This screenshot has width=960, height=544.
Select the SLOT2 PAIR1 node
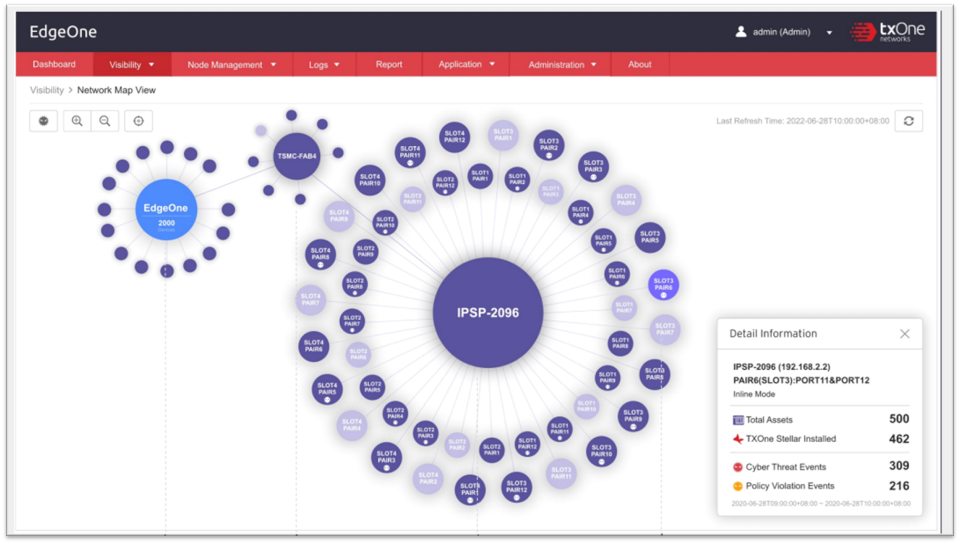[x=492, y=450]
